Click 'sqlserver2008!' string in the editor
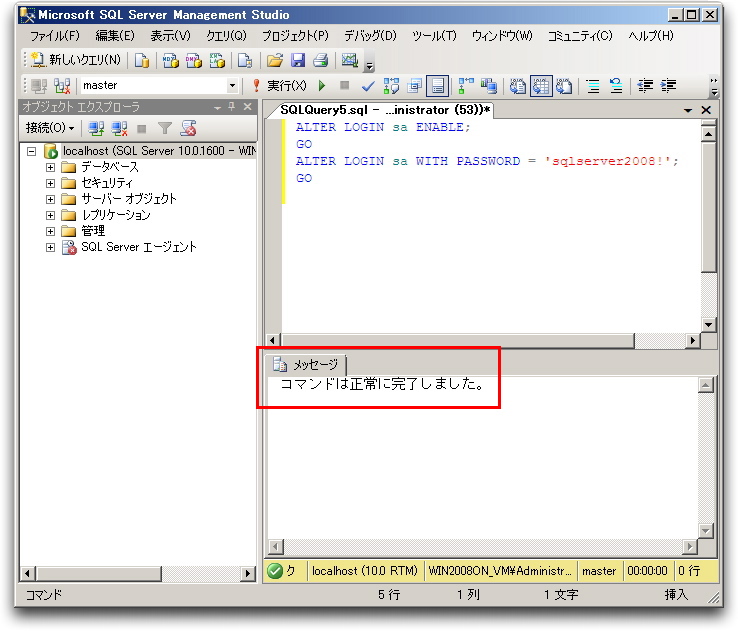 click(607, 161)
